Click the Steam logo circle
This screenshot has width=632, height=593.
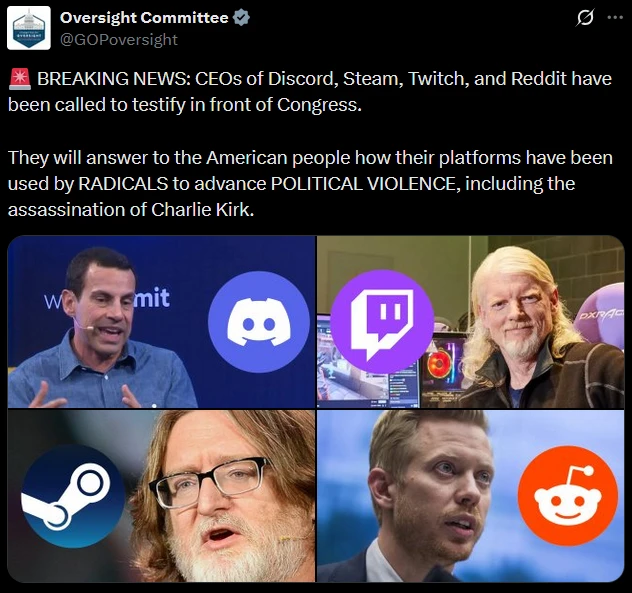(x=73, y=496)
